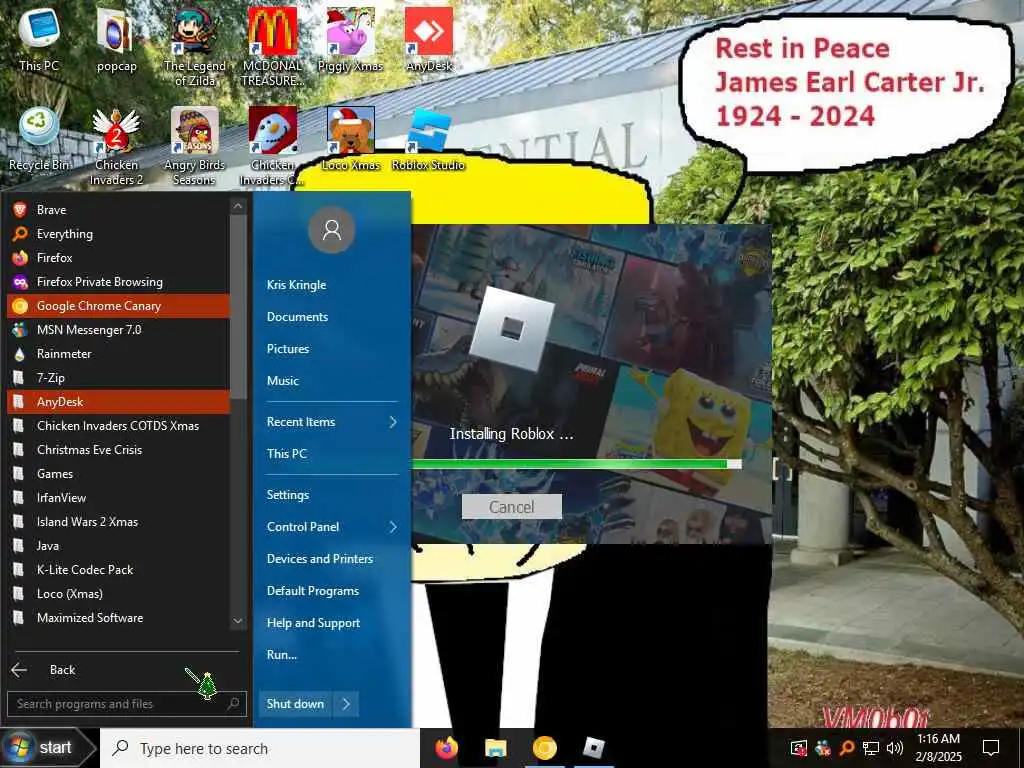Click Chrome Canary taskbar icon
Image resolution: width=1024 pixels, height=768 pixels.
[545, 748]
